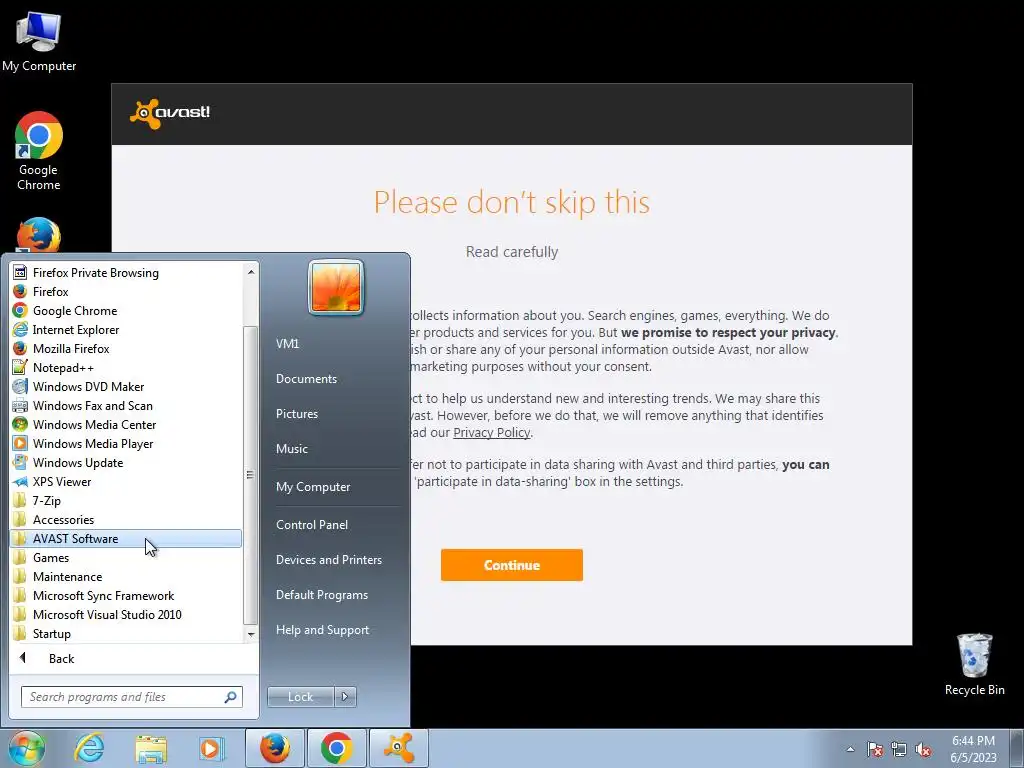1024x768 pixels.
Task: Open Devices and Printers
Action: click(328, 560)
